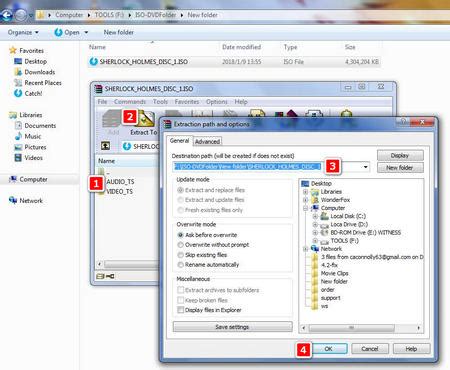Open Downloads in Explorer Favorites sidebar
Image resolution: width=450 pixels, height=370 pixels.
pyautogui.click(x=35, y=72)
